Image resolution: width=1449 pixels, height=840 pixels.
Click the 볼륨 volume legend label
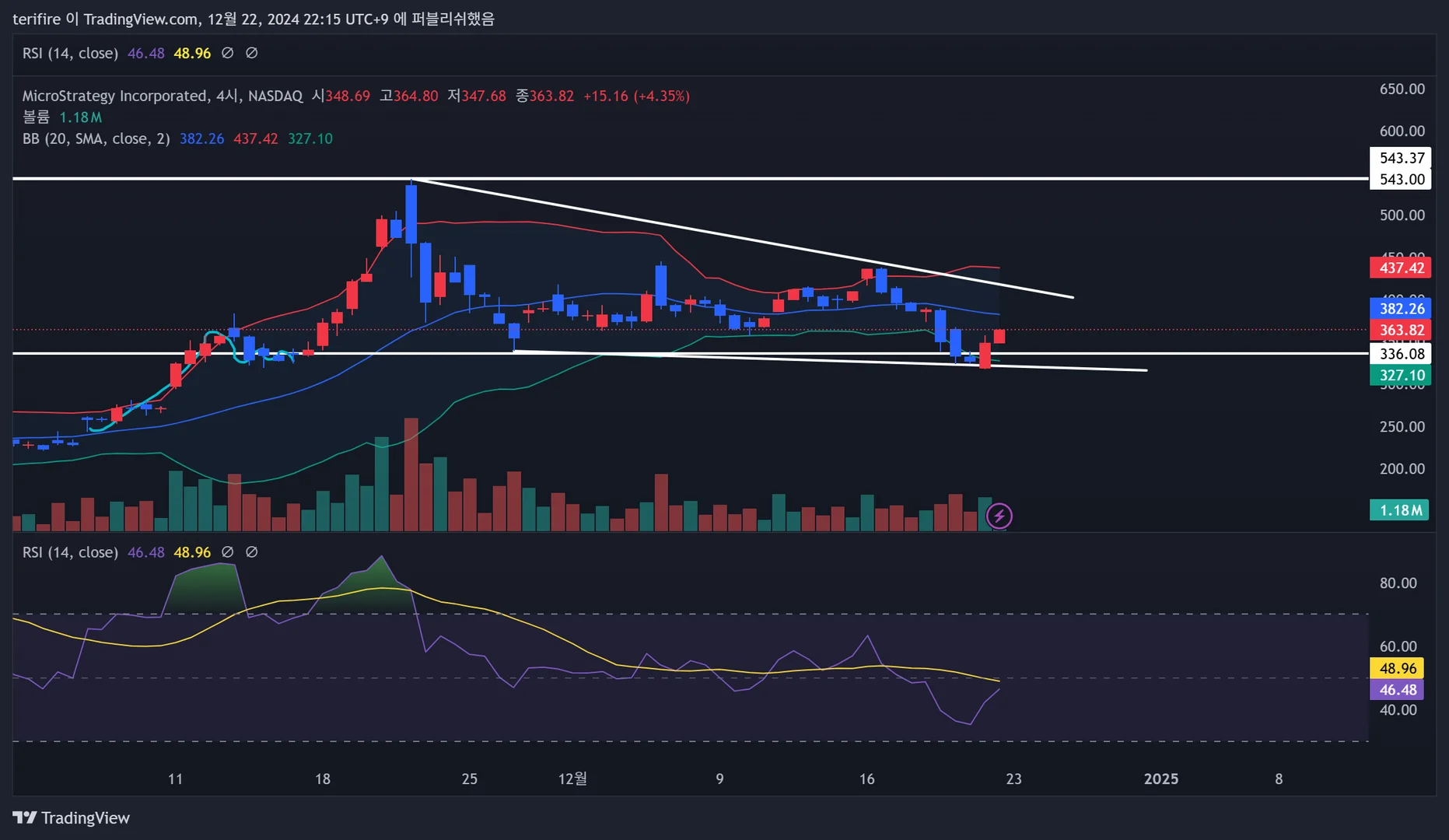(x=36, y=117)
